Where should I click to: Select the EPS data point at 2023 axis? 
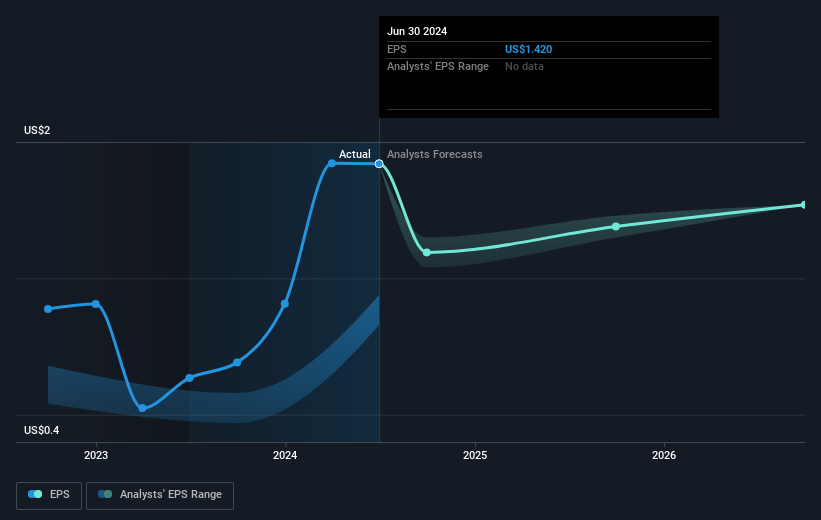(96, 304)
